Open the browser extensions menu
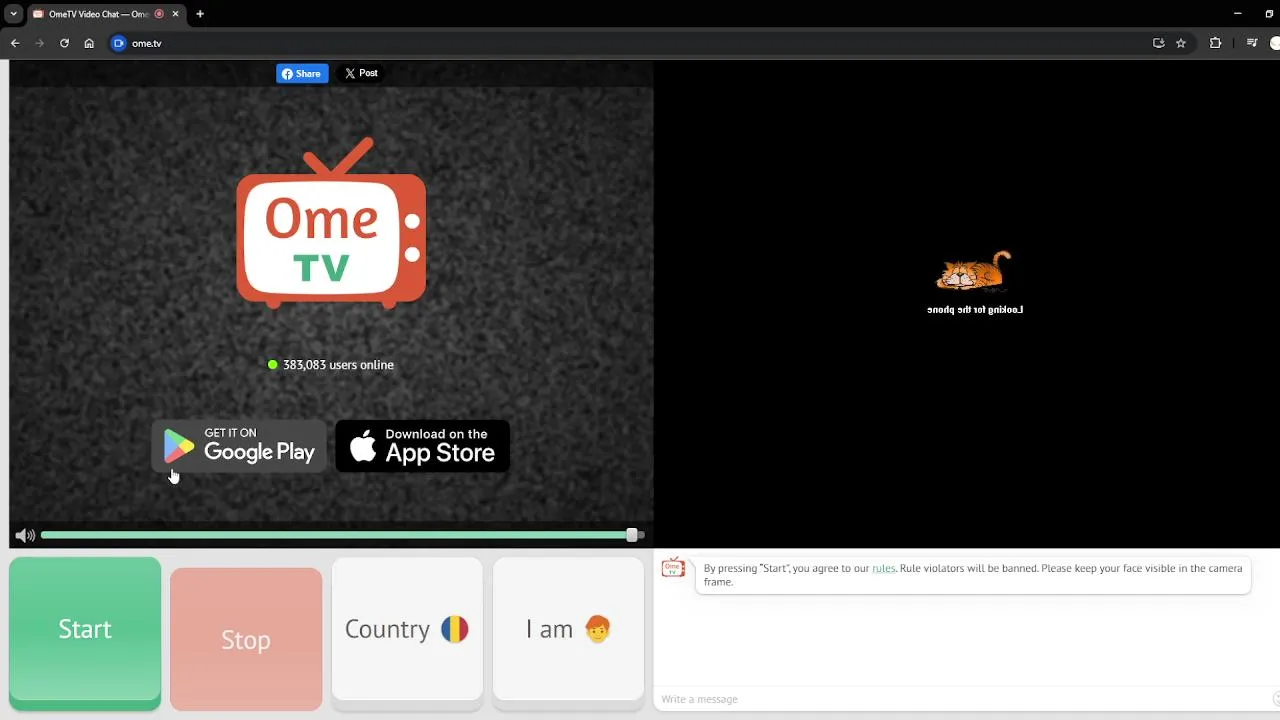The image size is (1280, 720). pos(1216,43)
